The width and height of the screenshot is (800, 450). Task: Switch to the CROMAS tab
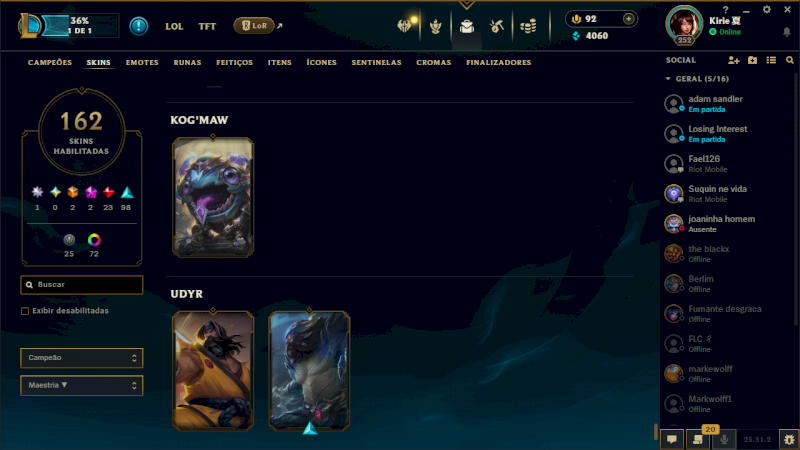pos(434,62)
